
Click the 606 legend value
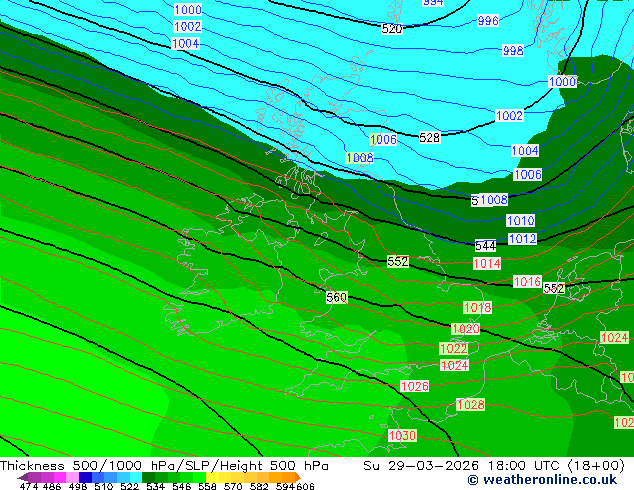coord(305,486)
